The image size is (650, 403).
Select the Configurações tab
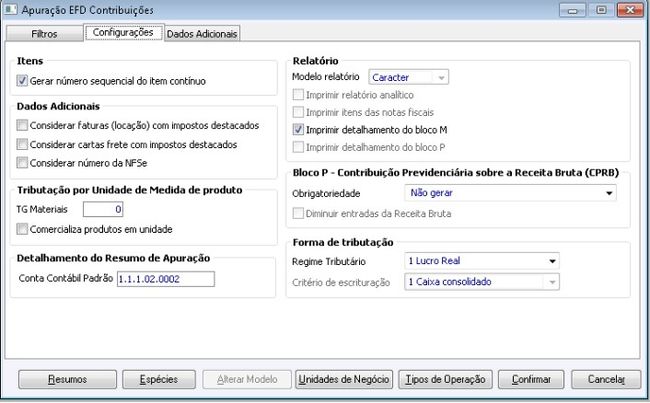123,32
